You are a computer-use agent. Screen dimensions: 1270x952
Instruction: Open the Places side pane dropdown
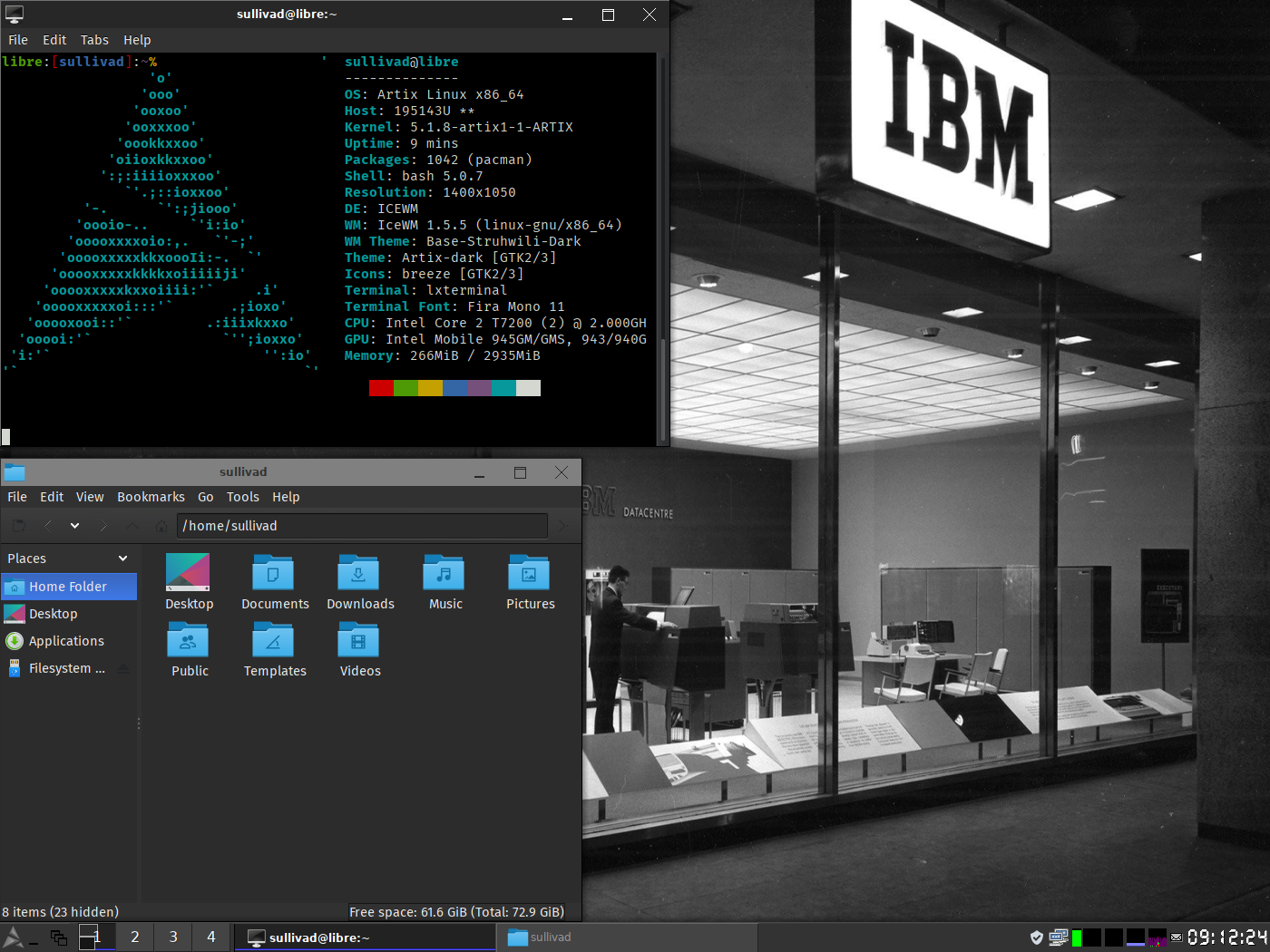(x=123, y=559)
